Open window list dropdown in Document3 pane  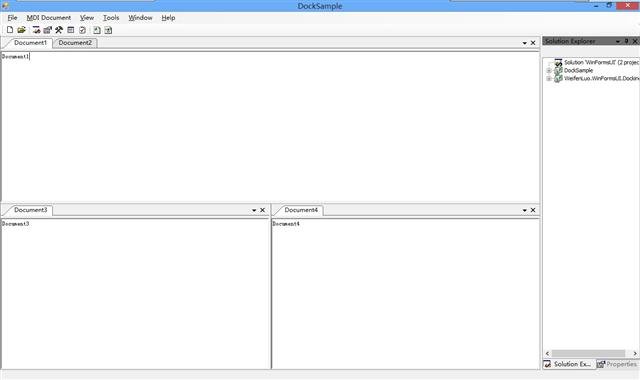254,210
